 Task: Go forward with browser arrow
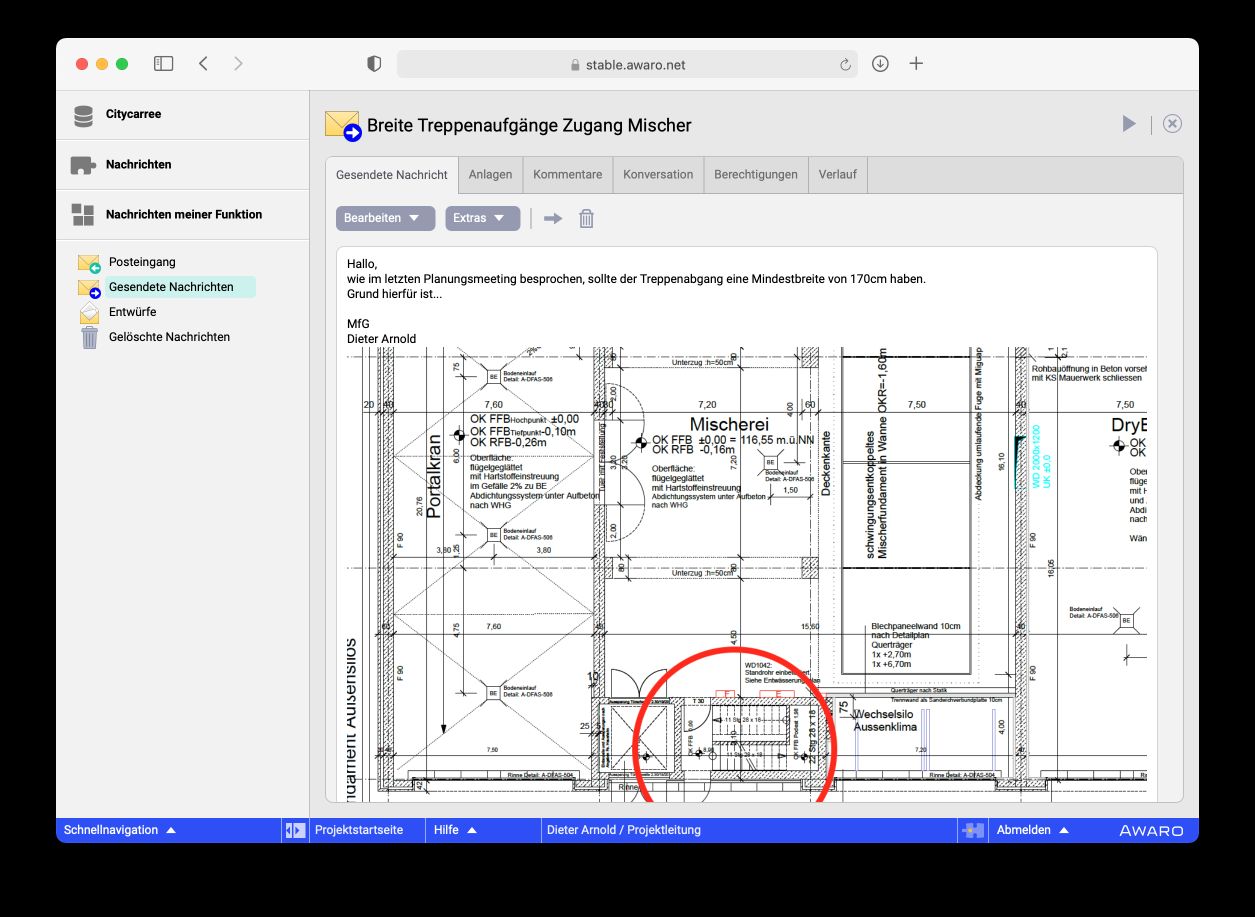tap(238, 64)
